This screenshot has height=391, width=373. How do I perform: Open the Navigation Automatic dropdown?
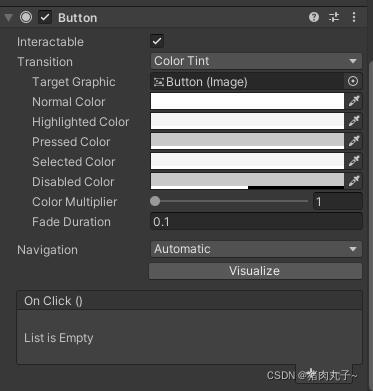(x=256, y=249)
